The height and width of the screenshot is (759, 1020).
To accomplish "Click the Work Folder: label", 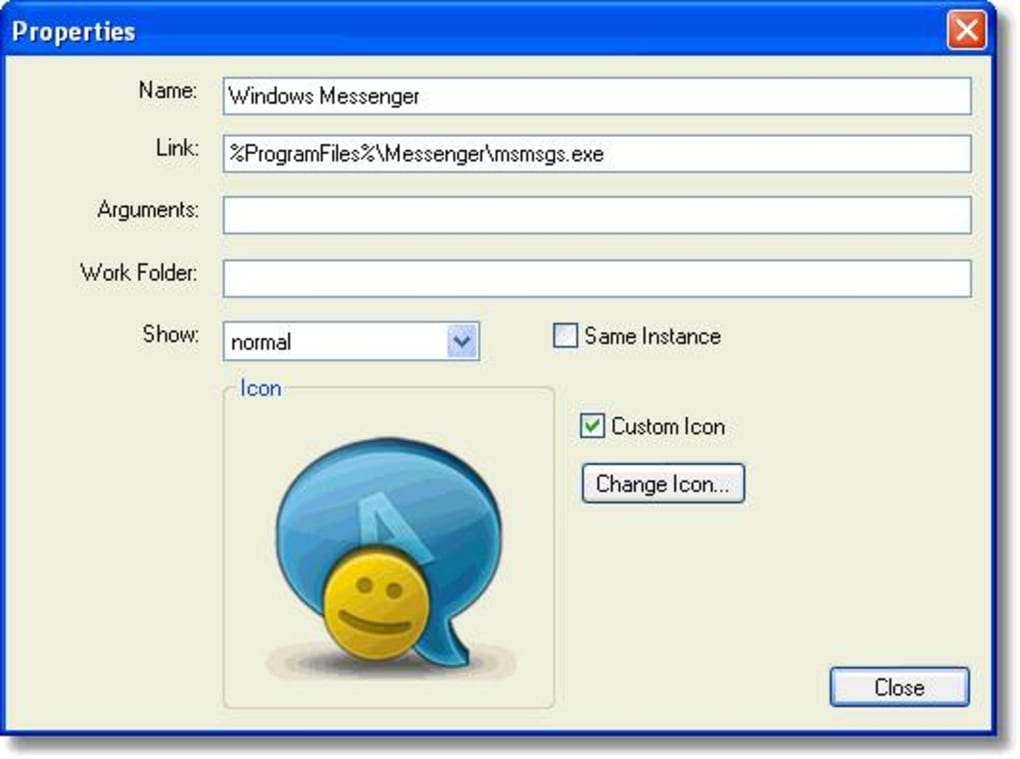I will pos(139,272).
